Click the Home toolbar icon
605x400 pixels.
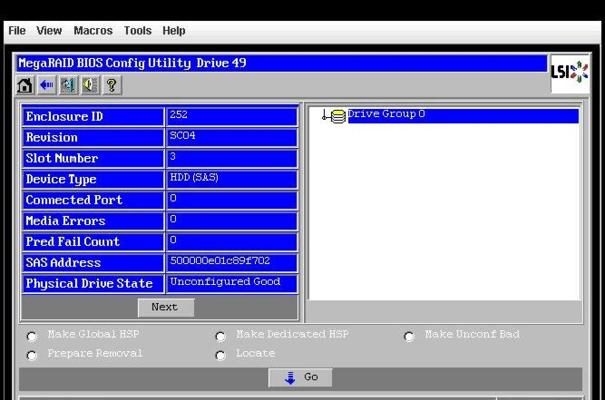point(27,85)
